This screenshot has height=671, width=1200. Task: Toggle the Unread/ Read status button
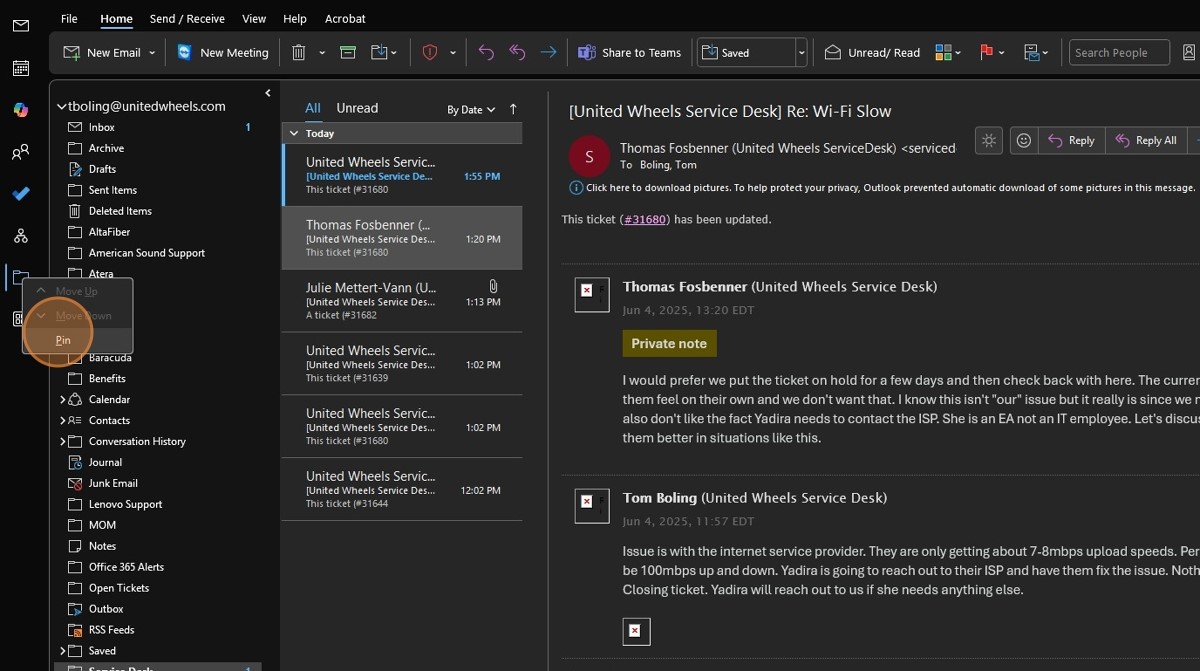click(872, 53)
